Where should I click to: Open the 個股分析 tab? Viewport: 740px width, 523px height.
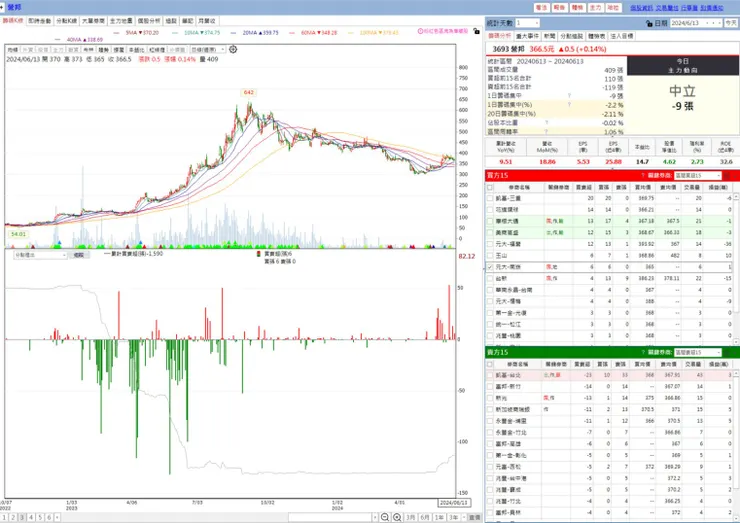(149, 21)
